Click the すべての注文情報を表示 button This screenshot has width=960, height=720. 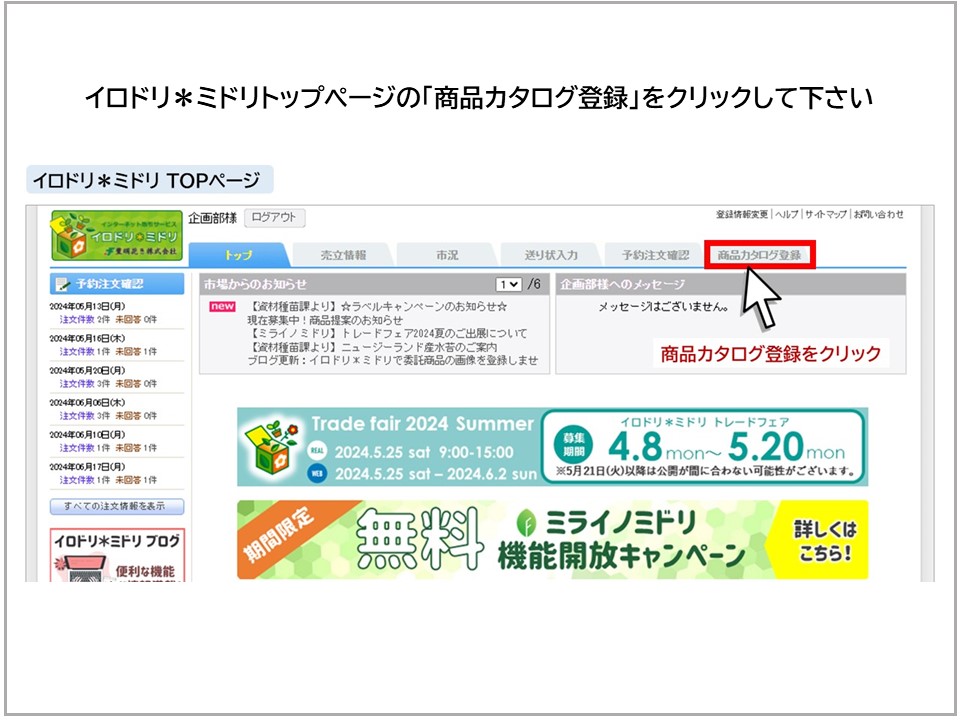117,506
